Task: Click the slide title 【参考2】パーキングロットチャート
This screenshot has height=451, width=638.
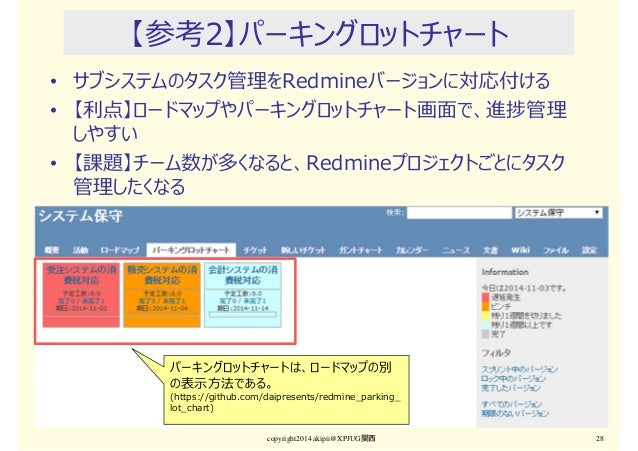Action: coord(319,33)
